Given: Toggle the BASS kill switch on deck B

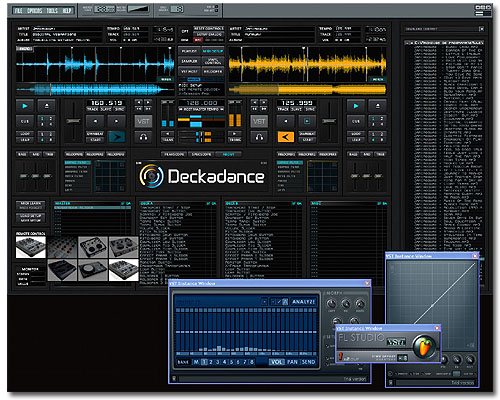Looking at the screenshot, I should click(x=353, y=154).
